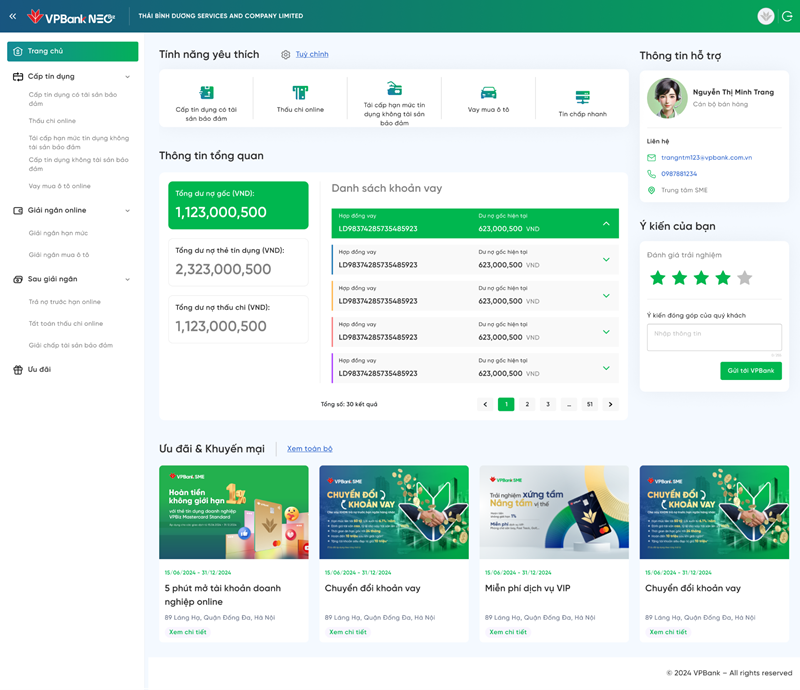
Task: Rate experience with the third star
Action: (702, 278)
